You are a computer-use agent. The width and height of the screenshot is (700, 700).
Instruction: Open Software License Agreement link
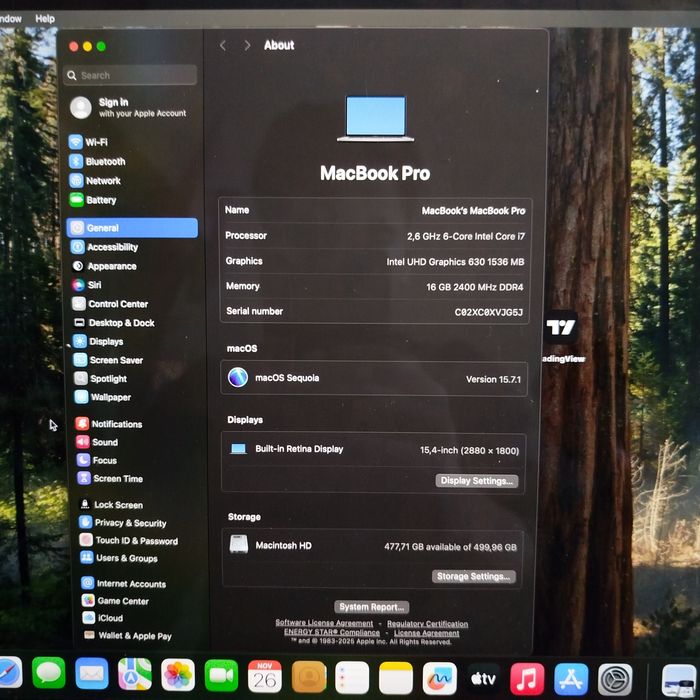coord(324,623)
